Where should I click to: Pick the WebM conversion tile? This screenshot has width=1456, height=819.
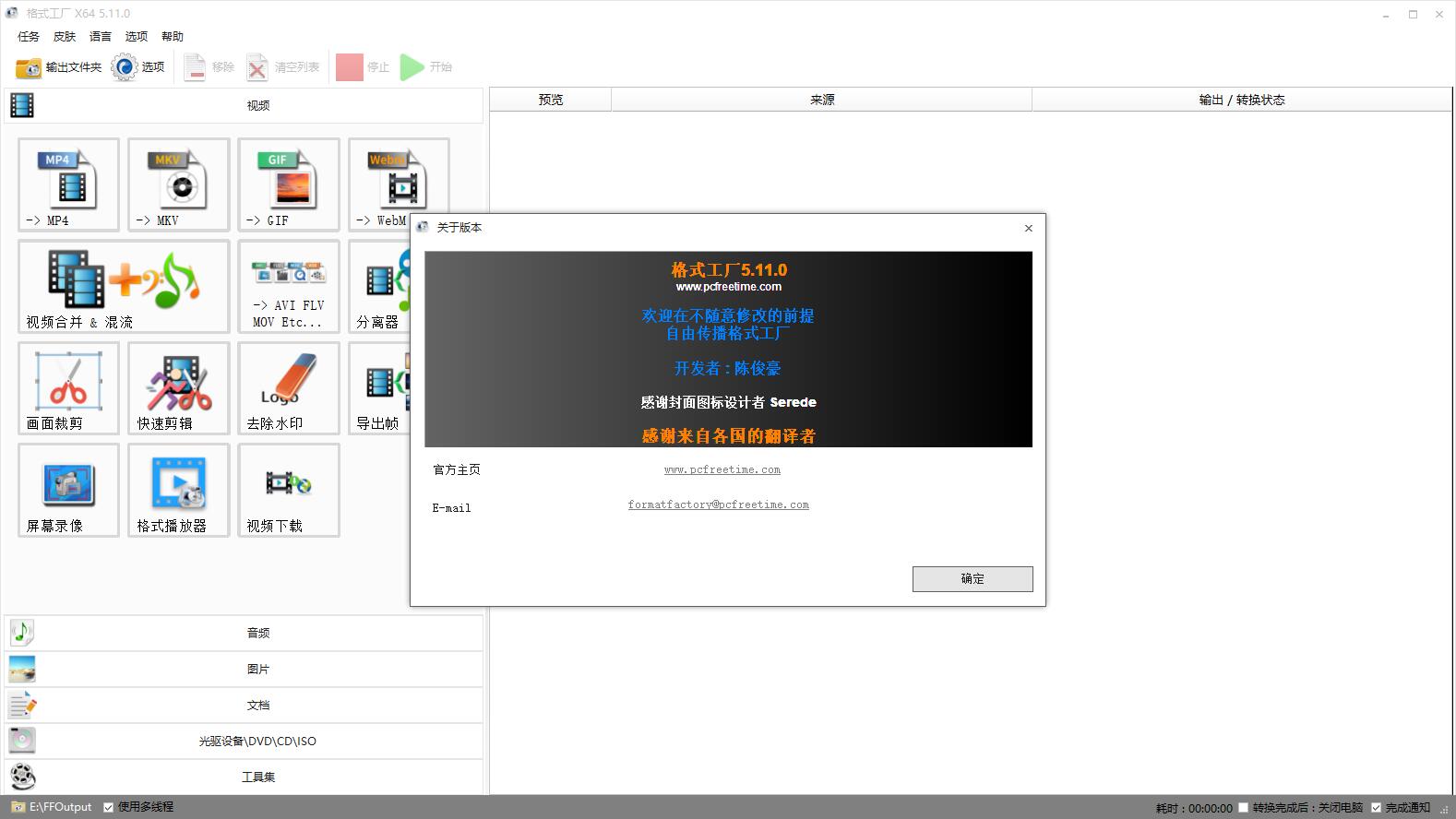click(399, 184)
